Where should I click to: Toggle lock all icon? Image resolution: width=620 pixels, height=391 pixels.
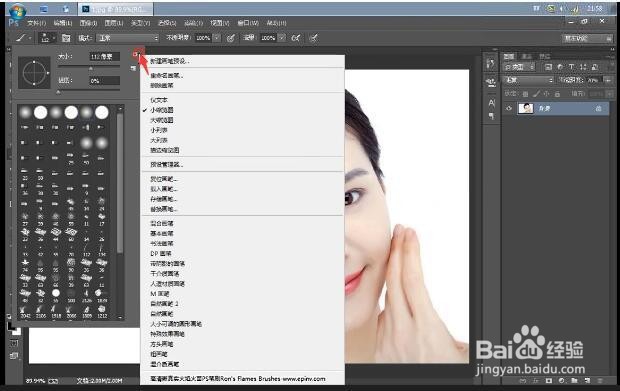(x=557, y=94)
